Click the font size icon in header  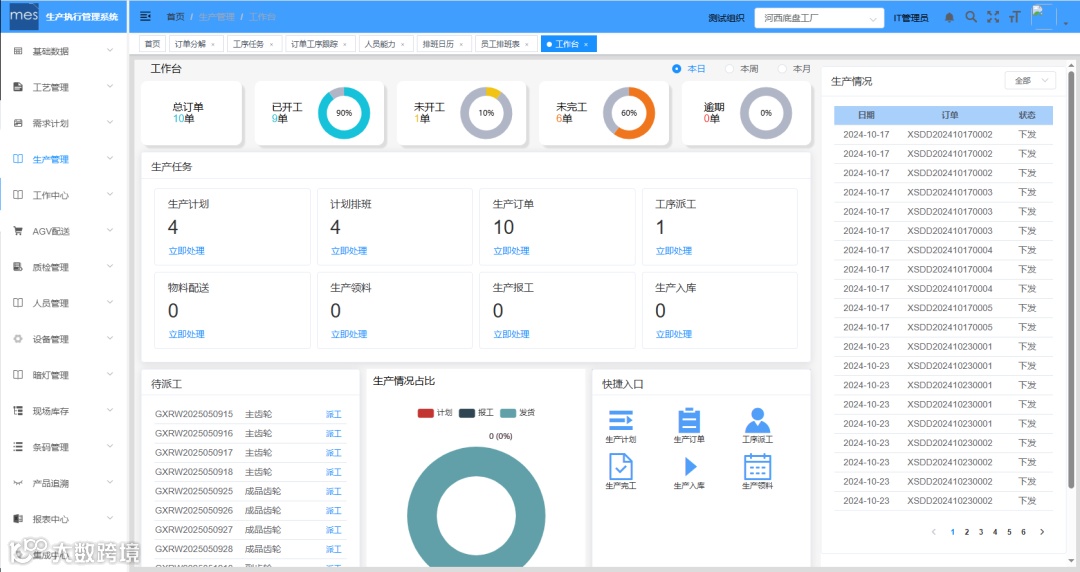click(x=1014, y=17)
